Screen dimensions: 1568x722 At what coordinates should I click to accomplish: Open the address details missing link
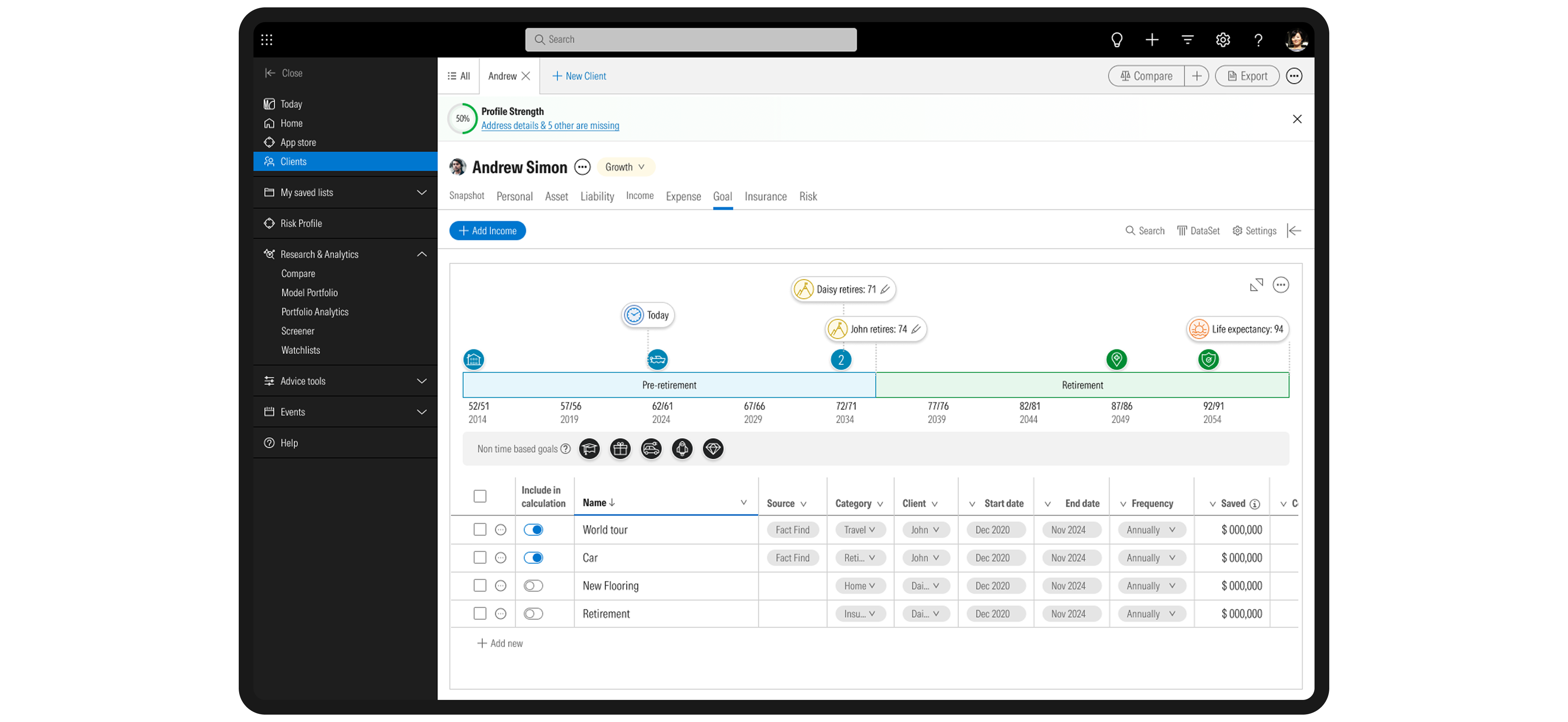(x=550, y=125)
